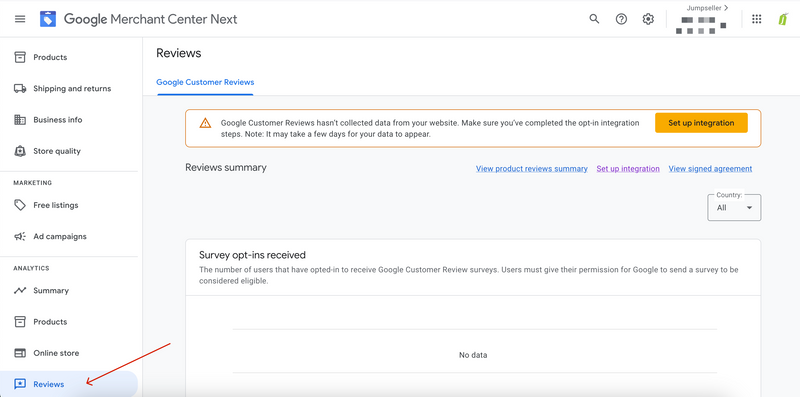Follow the purple Set up integration link
Image resolution: width=800 pixels, height=397 pixels.
pyautogui.click(x=628, y=168)
